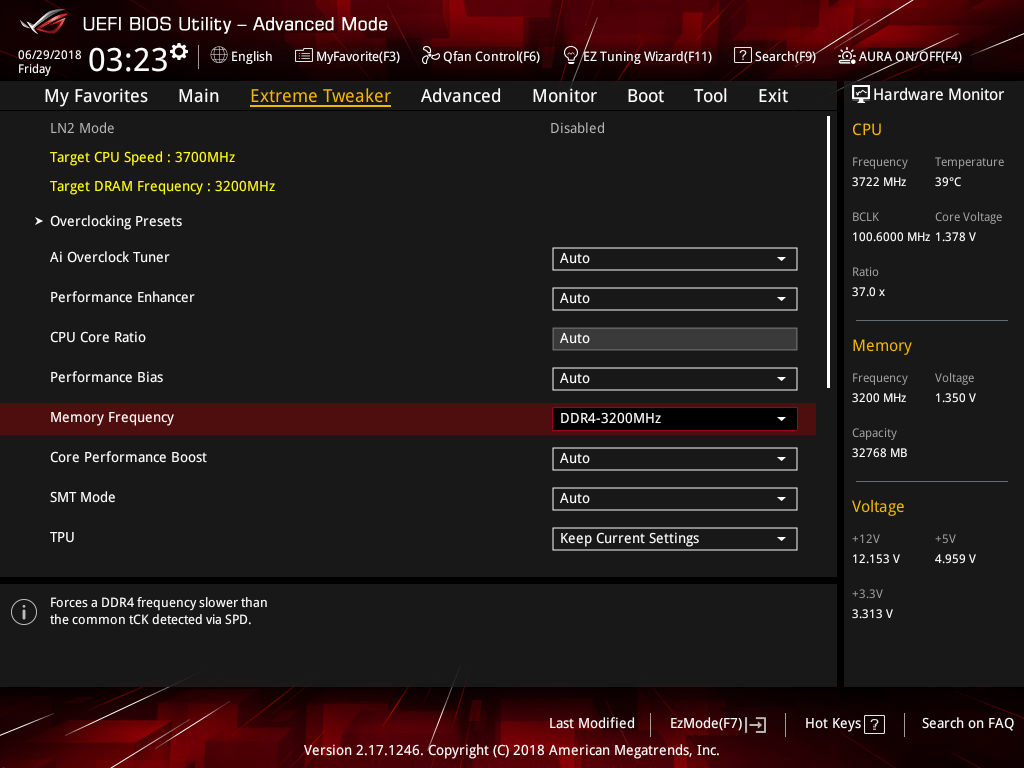The width and height of the screenshot is (1024, 768).
Task: Open the TPU Keep Current Settings dropdown
Action: click(x=675, y=539)
